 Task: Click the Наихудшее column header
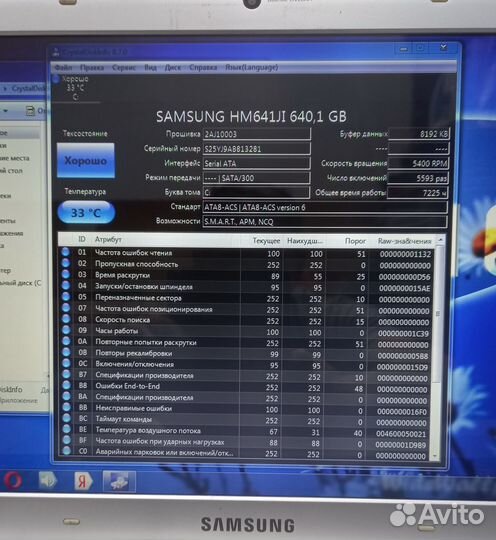click(304, 241)
